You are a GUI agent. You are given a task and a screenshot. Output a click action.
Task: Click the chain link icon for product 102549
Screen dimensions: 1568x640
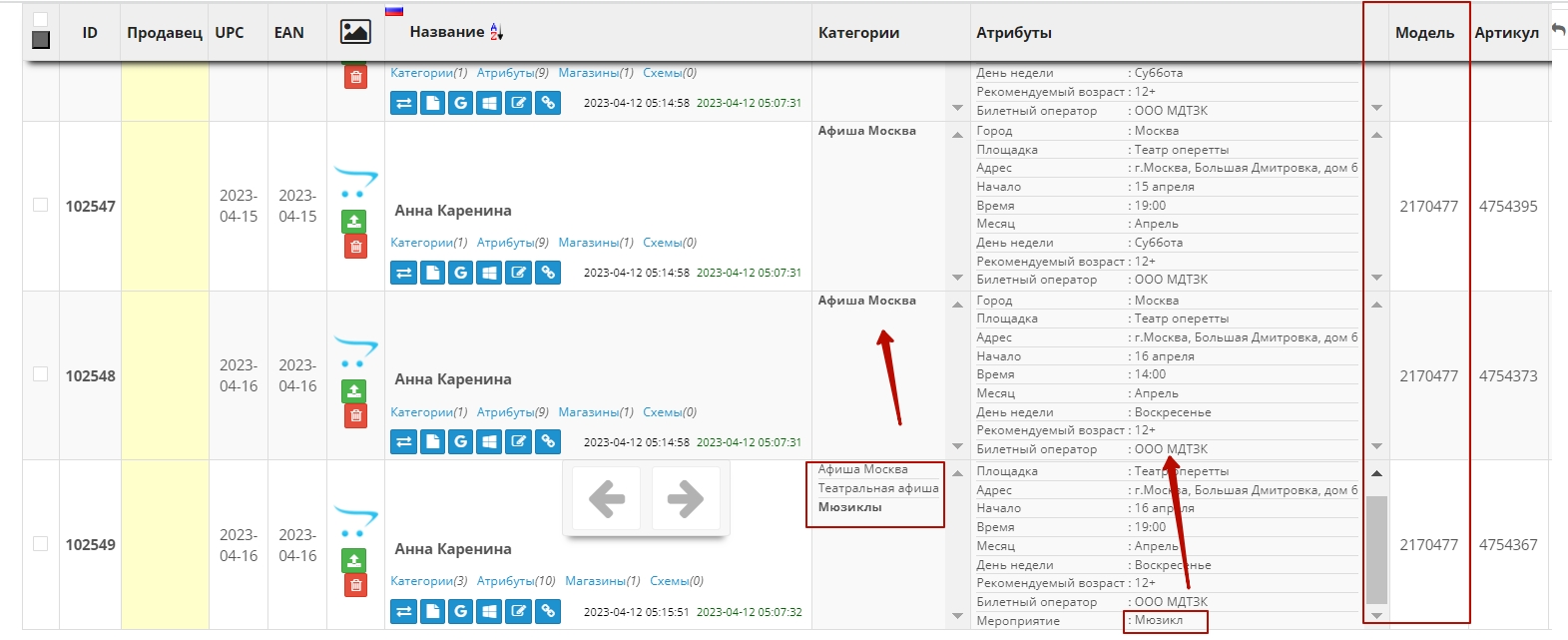pyautogui.click(x=548, y=611)
